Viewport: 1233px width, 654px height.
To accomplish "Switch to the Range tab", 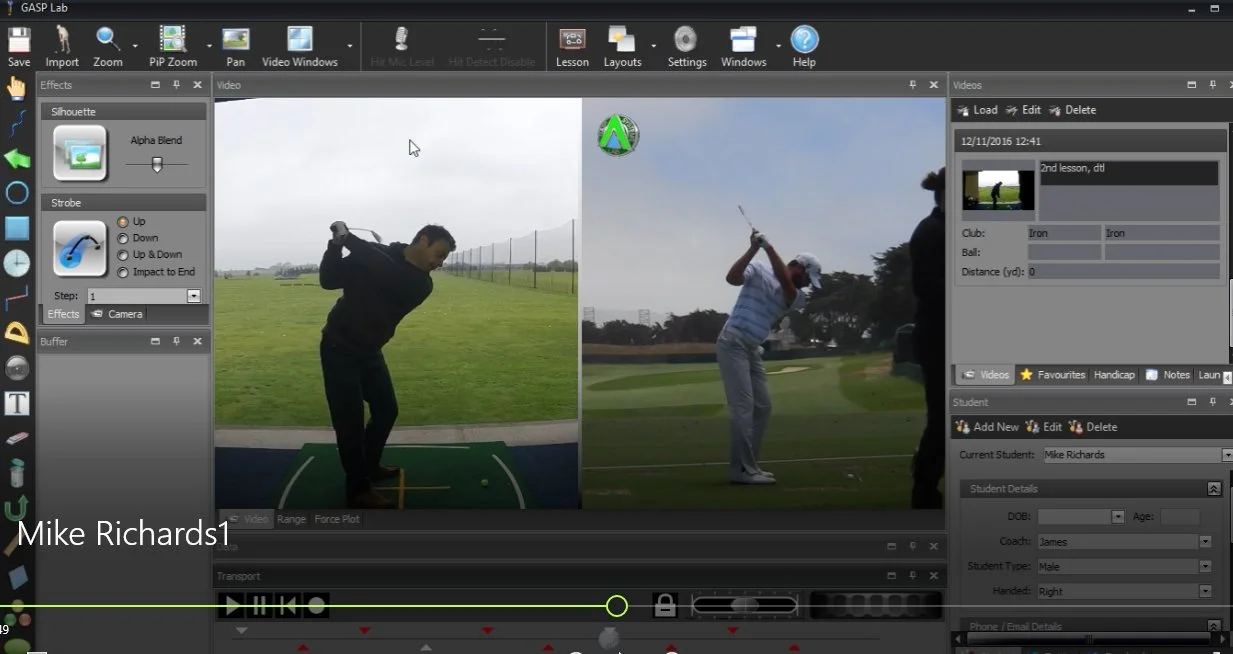I will pyautogui.click(x=291, y=519).
